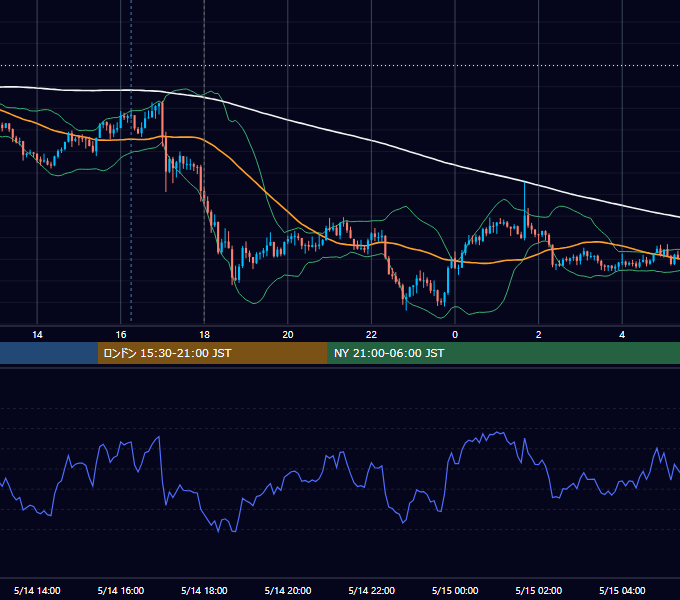Image resolution: width=680 pixels, height=600 pixels.
Task: Click the '22' hour label on price chart axis
Action: pos(371,335)
